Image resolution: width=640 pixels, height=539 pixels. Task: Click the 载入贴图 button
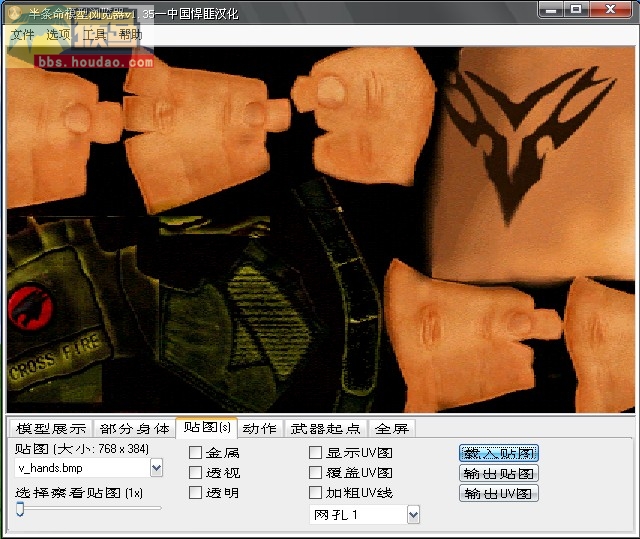click(499, 453)
